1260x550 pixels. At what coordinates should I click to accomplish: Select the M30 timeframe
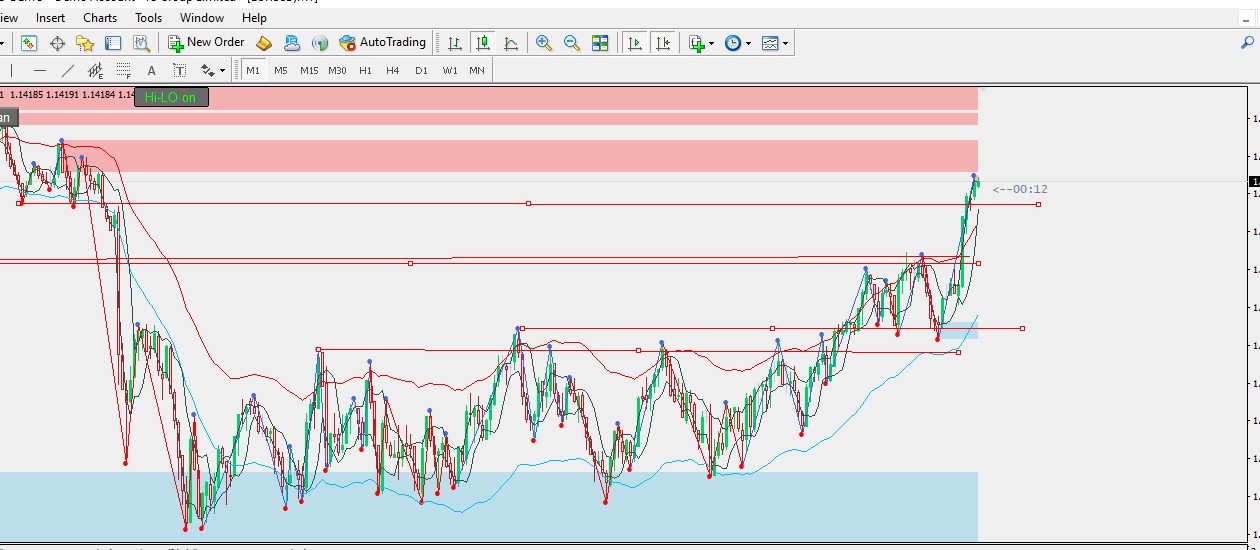point(337,70)
